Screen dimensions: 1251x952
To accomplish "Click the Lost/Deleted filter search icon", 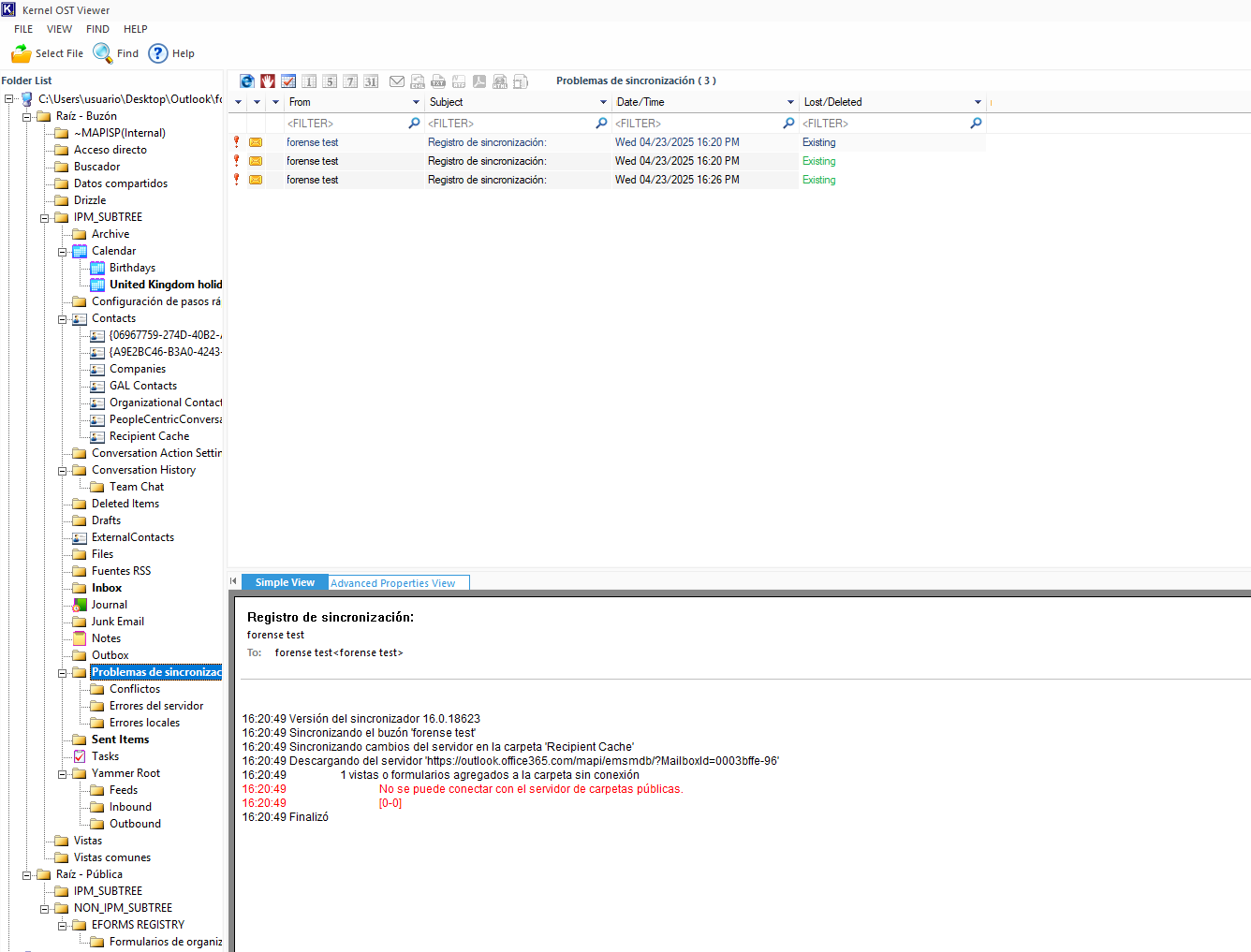I will click(x=976, y=124).
